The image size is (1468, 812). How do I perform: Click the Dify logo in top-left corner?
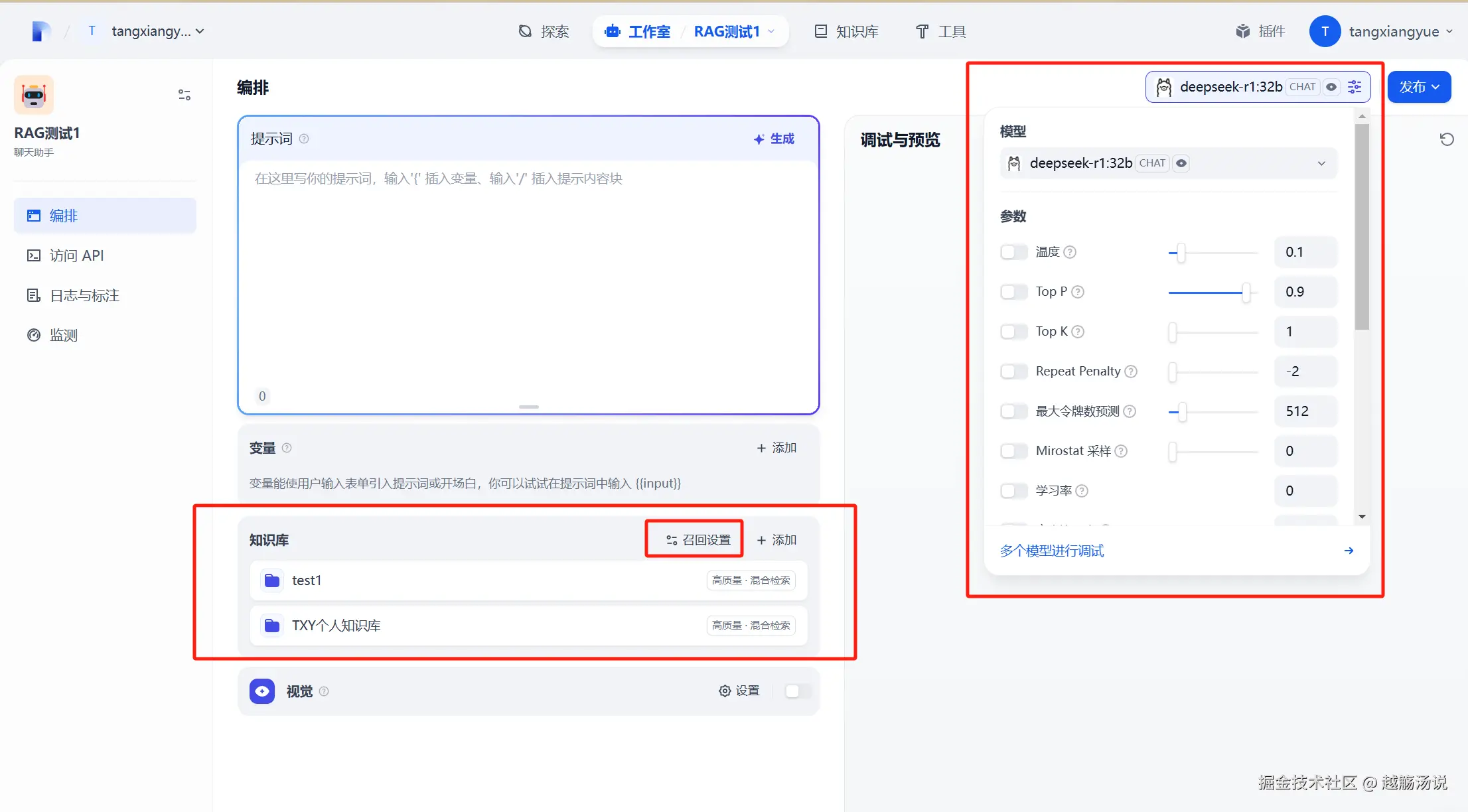click(41, 31)
